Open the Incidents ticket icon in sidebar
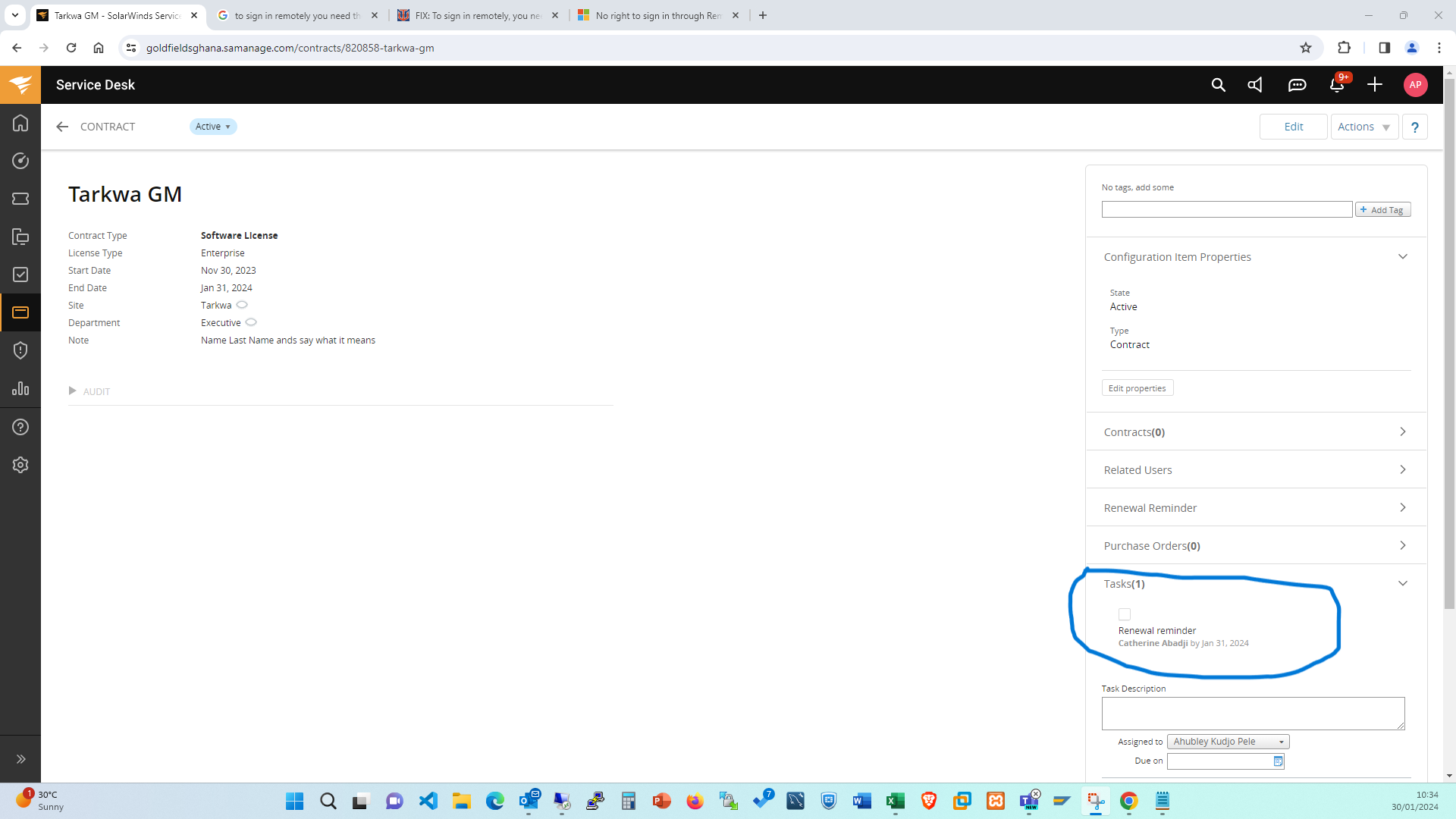The image size is (1456, 819). [x=20, y=199]
